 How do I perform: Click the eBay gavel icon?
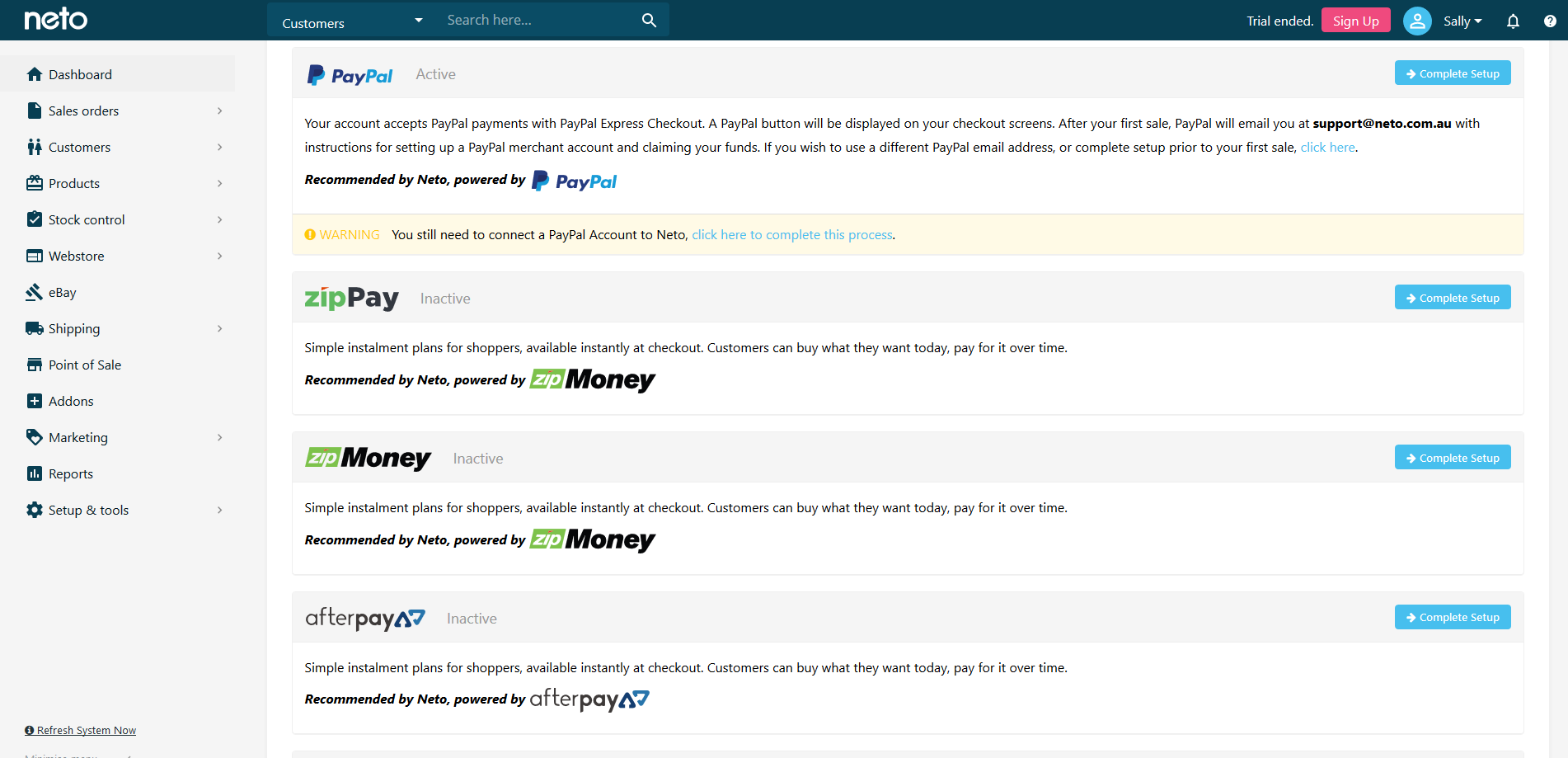click(x=35, y=292)
